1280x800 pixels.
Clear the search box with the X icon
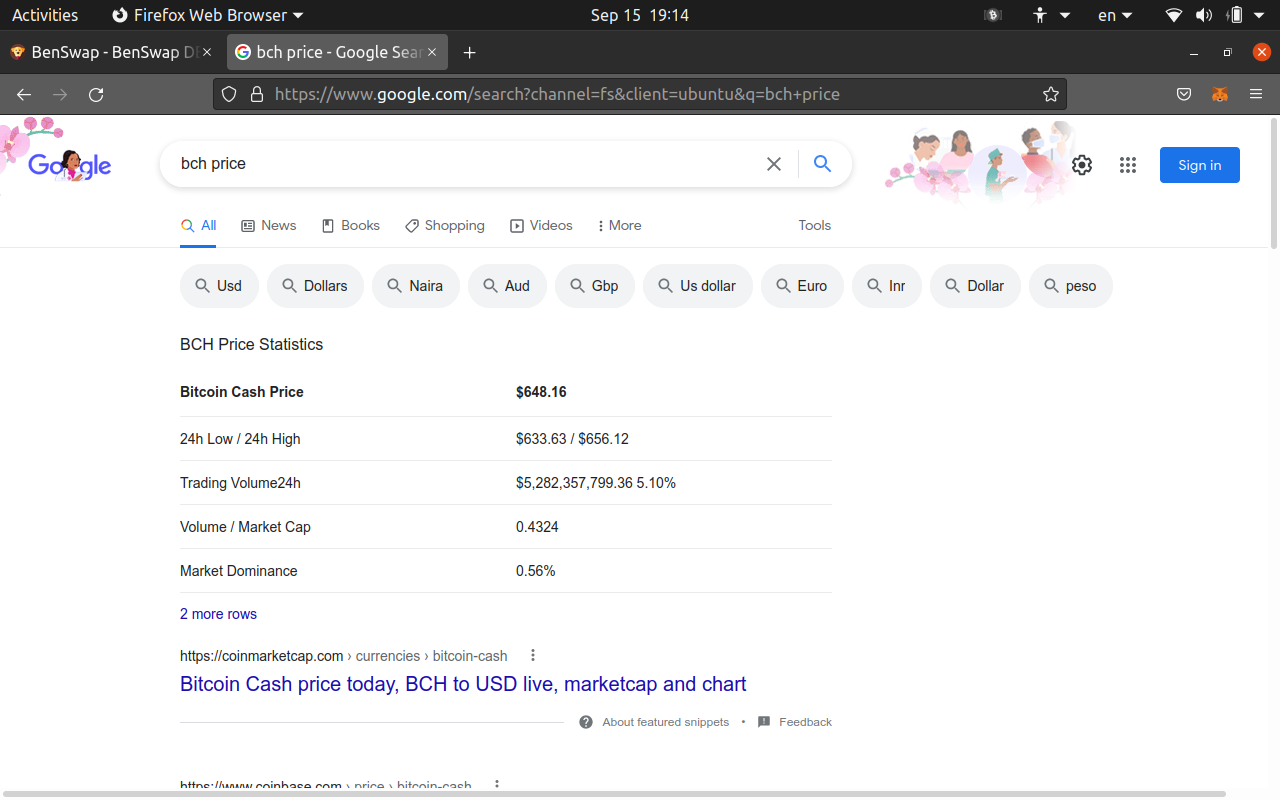click(774, 164)
